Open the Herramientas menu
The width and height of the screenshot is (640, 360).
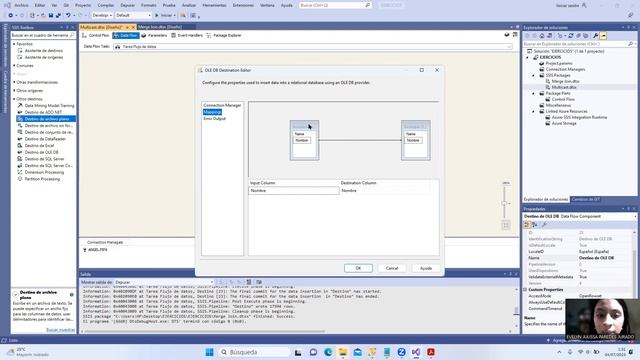pyautogui.click(x=214, y=5)
